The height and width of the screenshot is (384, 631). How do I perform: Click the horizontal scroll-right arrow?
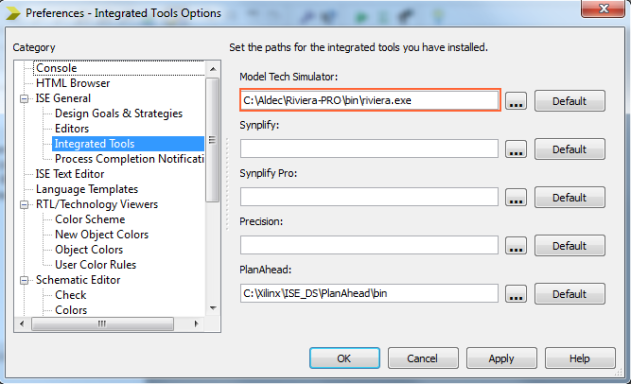196,324
